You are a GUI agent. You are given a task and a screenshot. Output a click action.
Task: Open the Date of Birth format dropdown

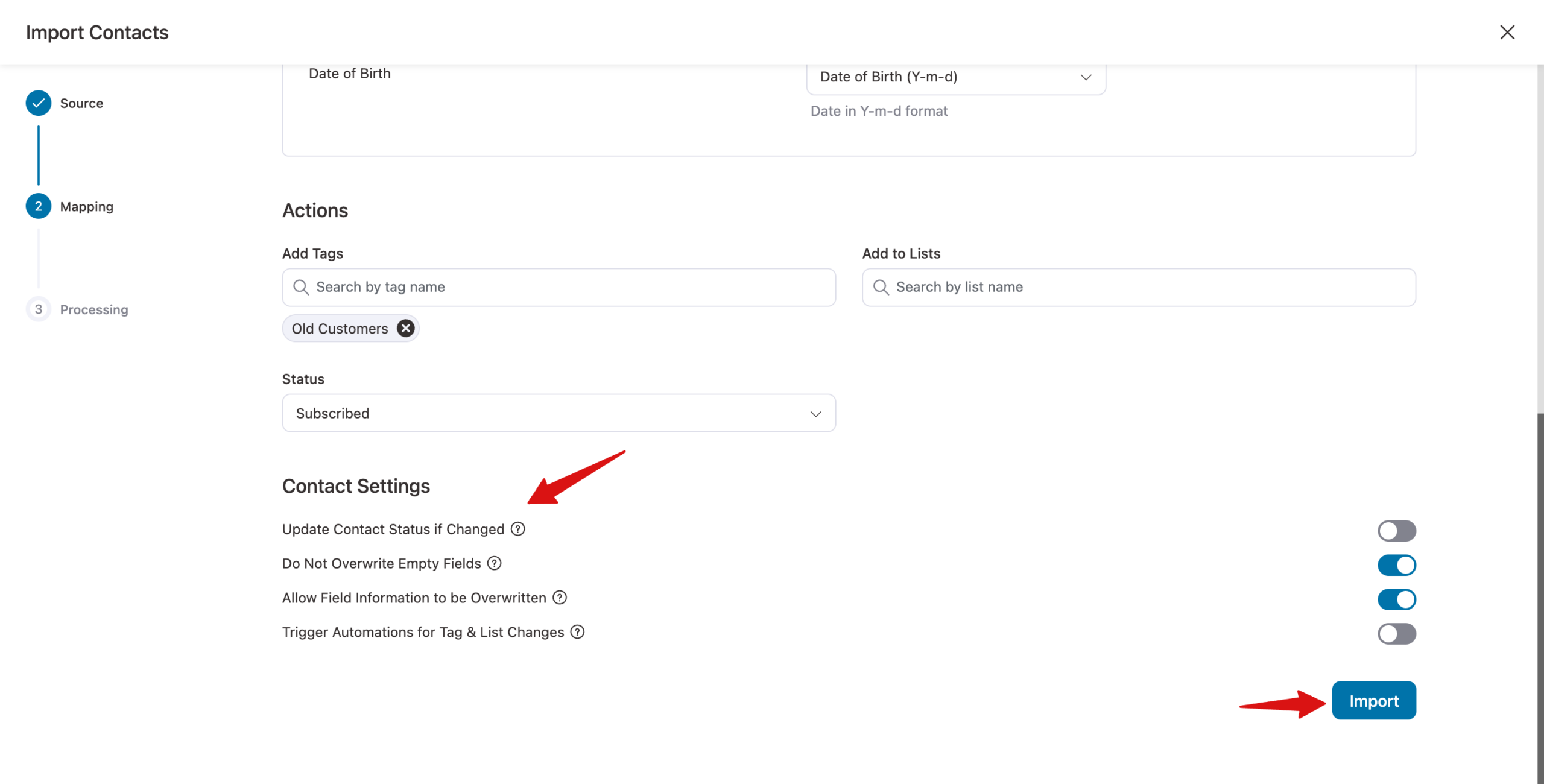[955, 78]
